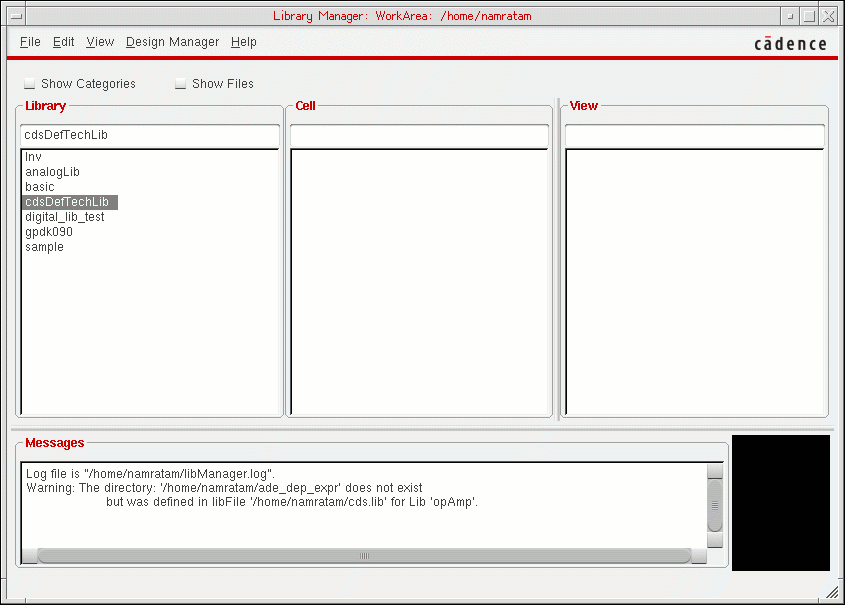Pick the sample library

pos(44,247)
